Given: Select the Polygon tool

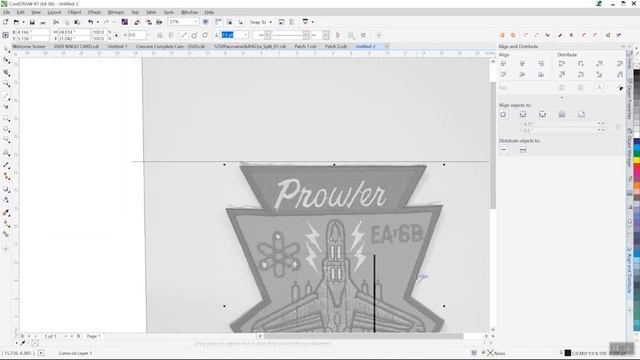Looking at the screenshot, I should coord(6,140).
